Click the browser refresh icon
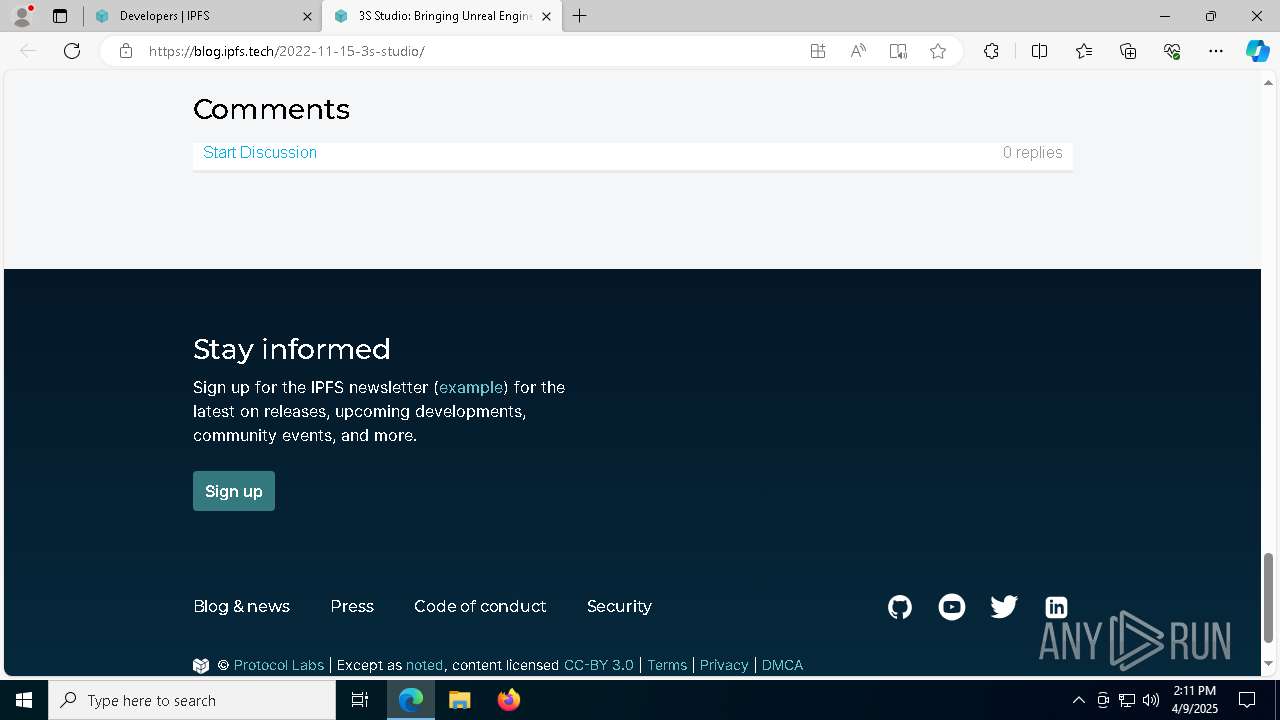This screenshot has width=1280, height=720. (72, 51)
